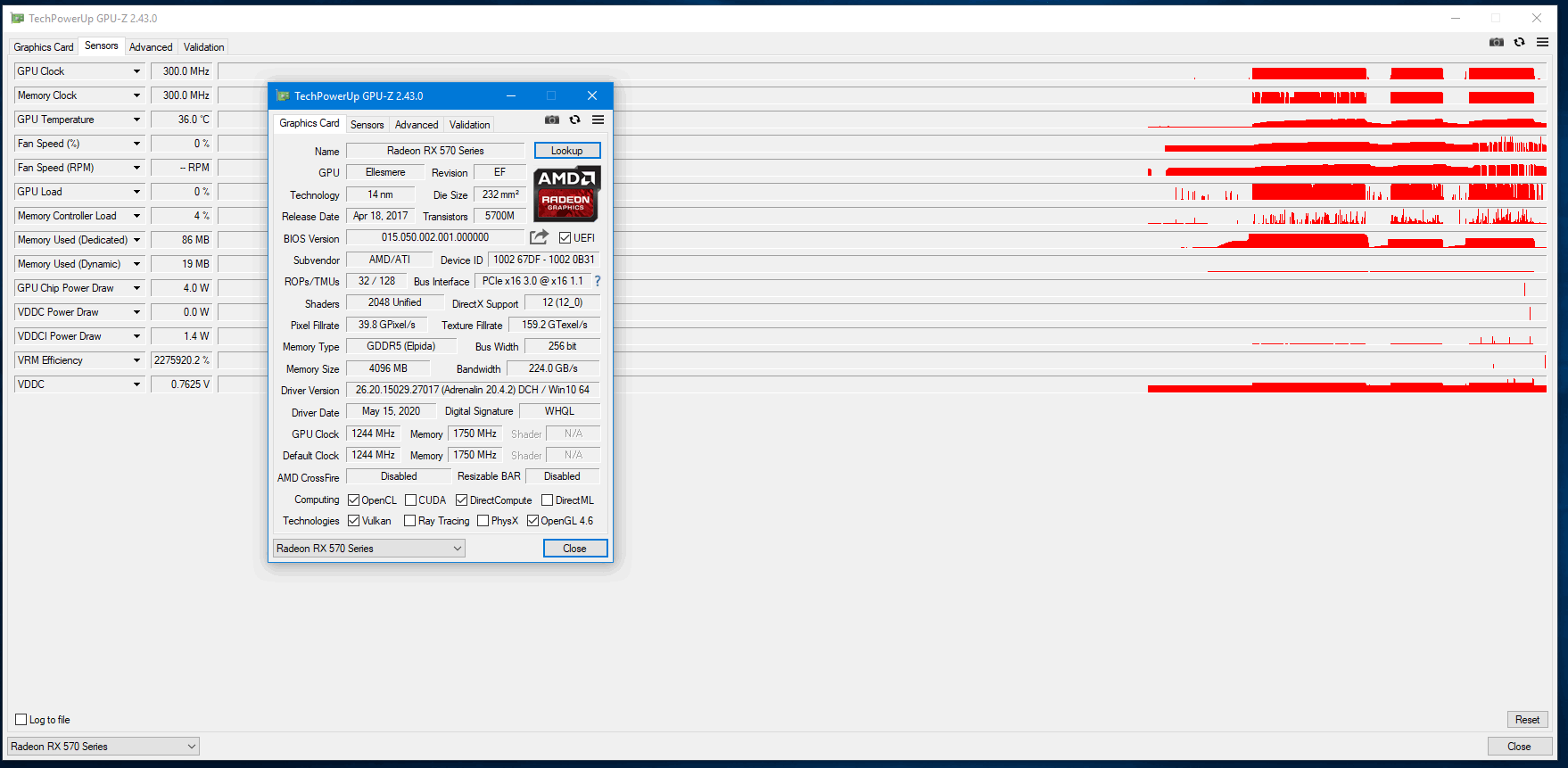Open VDDC Power Draw sensor dropdown

click(136, 312)
